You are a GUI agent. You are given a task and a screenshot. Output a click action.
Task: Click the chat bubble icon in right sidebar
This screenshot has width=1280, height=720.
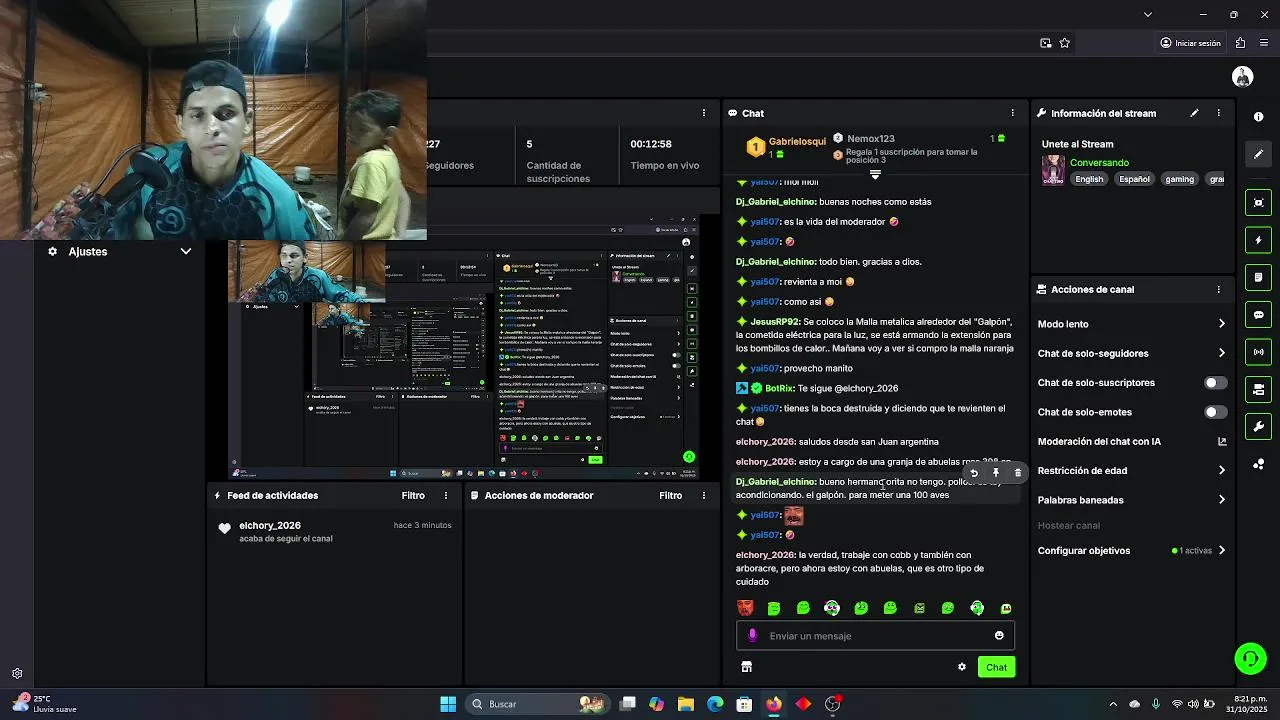(x=1258, y=314)
